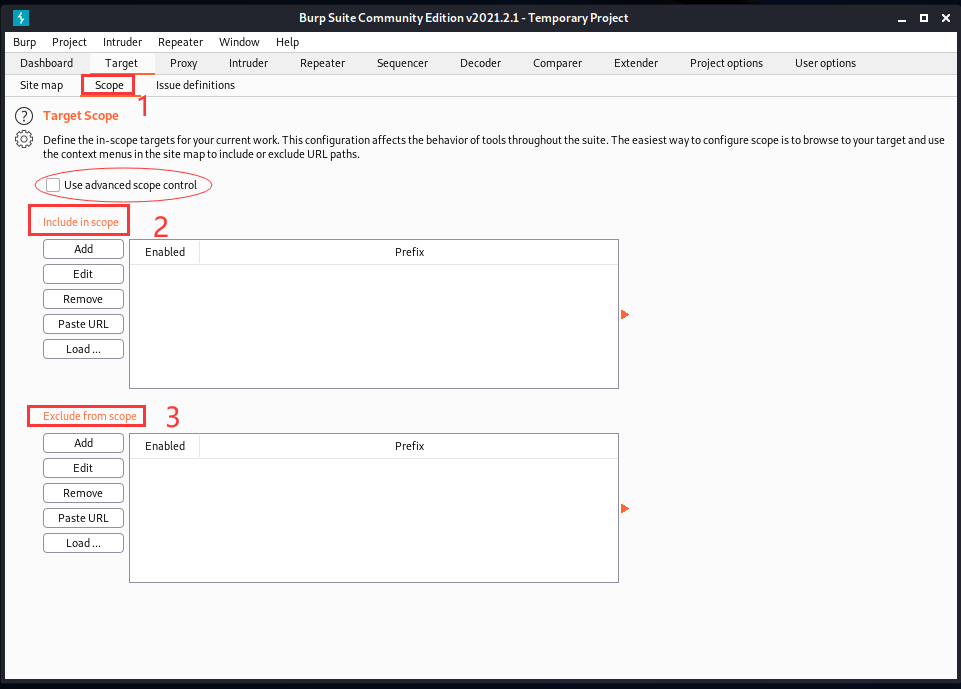The height and width of the screenshot is (689, 961).
Task: Click orange arrow beside Include in scope table
Action: tap(625, 314)
